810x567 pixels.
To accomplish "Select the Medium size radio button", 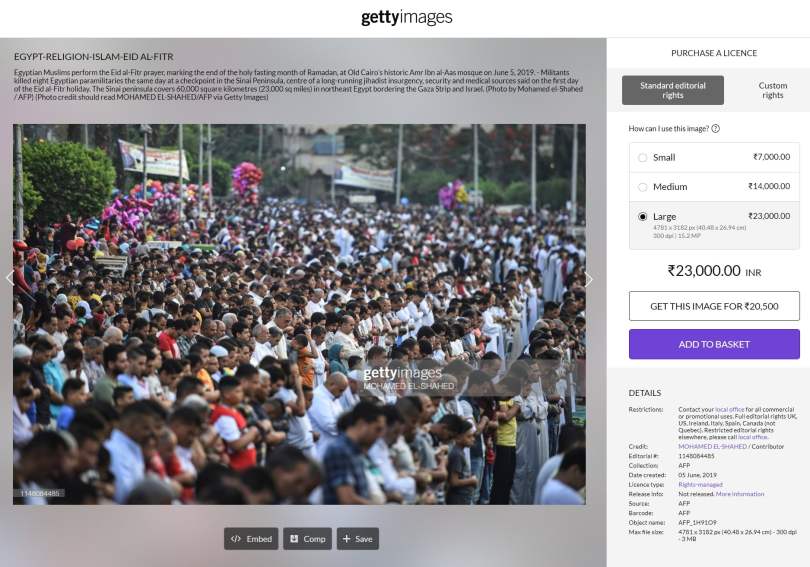I will (x=643, y=187).
